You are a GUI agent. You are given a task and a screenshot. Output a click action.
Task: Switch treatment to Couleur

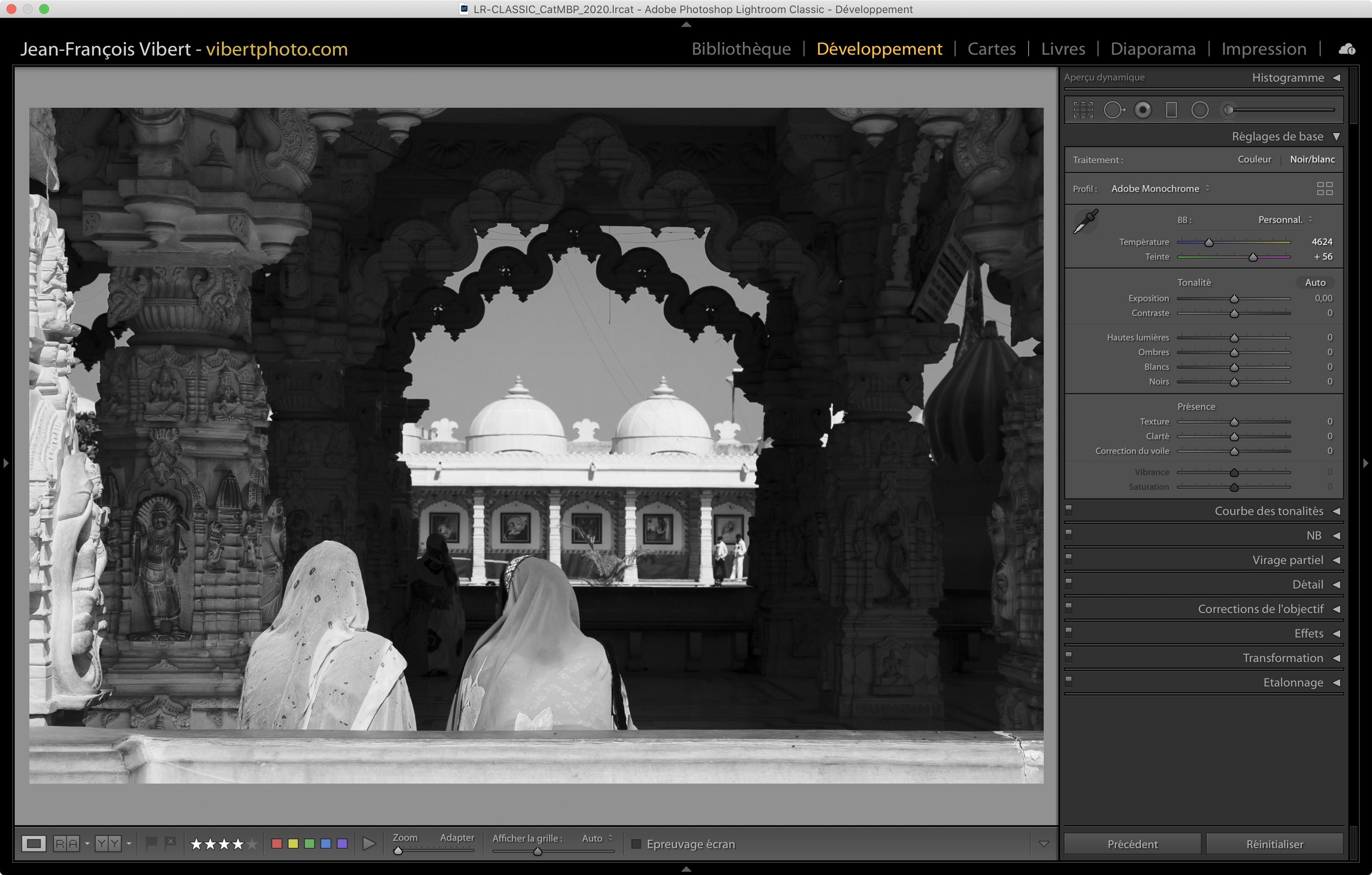[1254, 160]
